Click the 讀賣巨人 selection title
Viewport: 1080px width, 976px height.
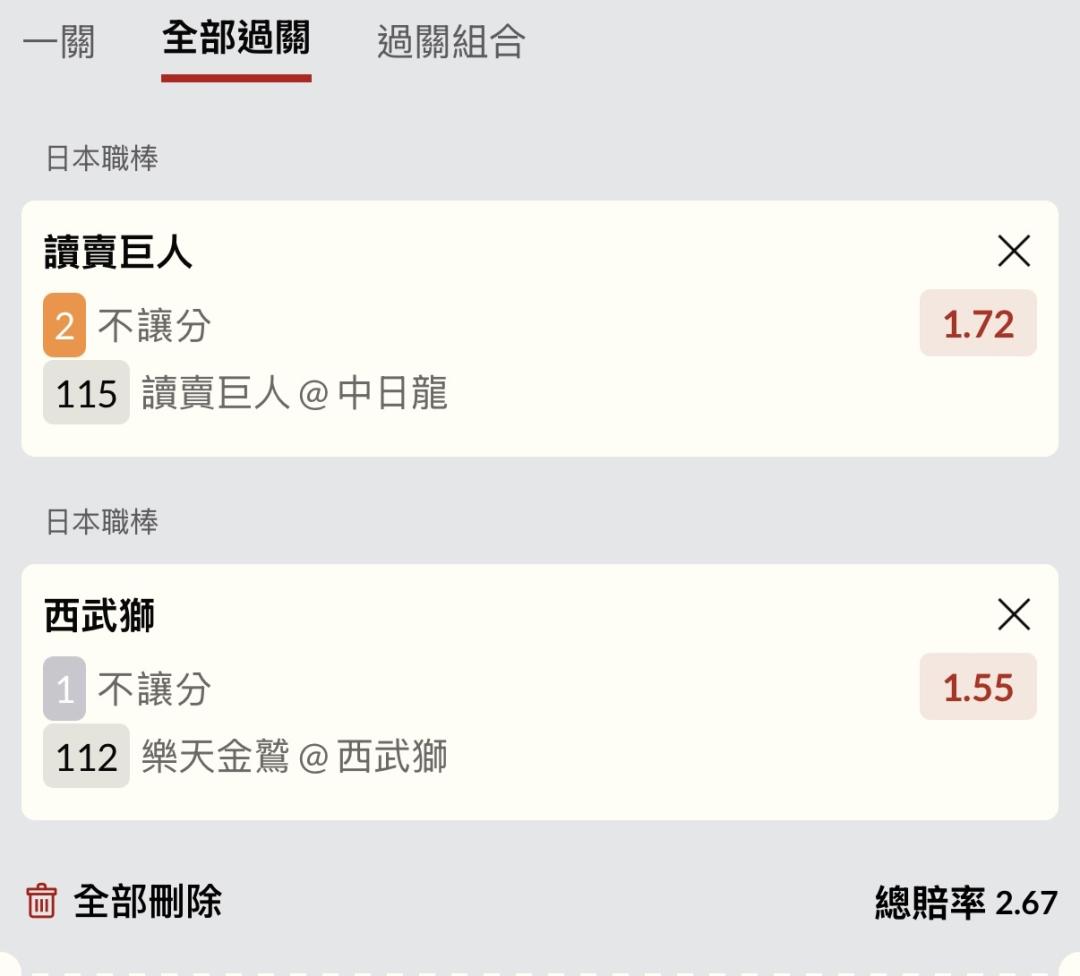118,251
